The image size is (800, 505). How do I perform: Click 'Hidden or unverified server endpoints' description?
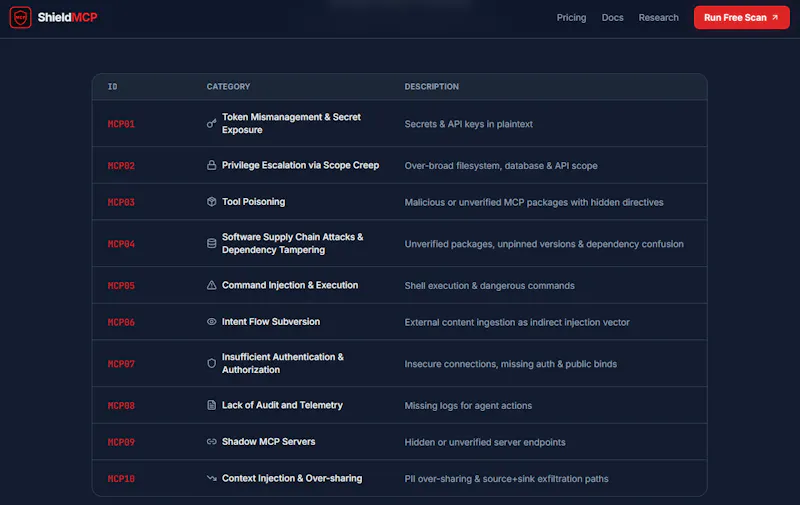485,442
